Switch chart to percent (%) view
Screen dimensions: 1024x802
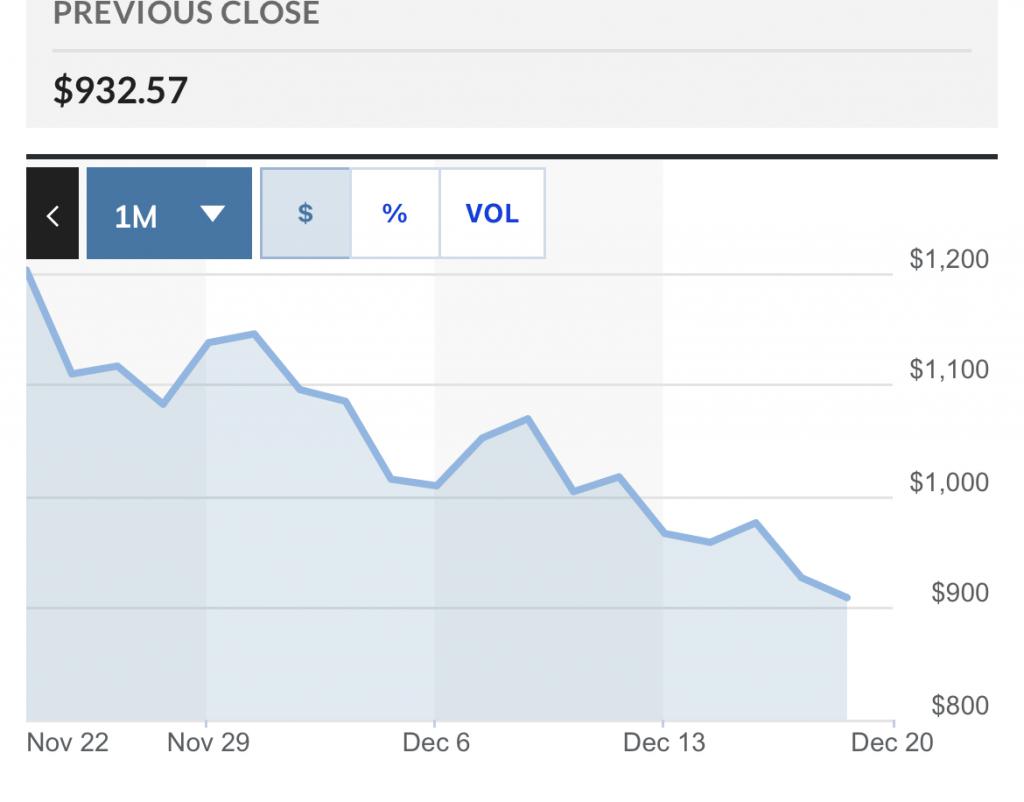pyautogui.click(x=395, y=213)
